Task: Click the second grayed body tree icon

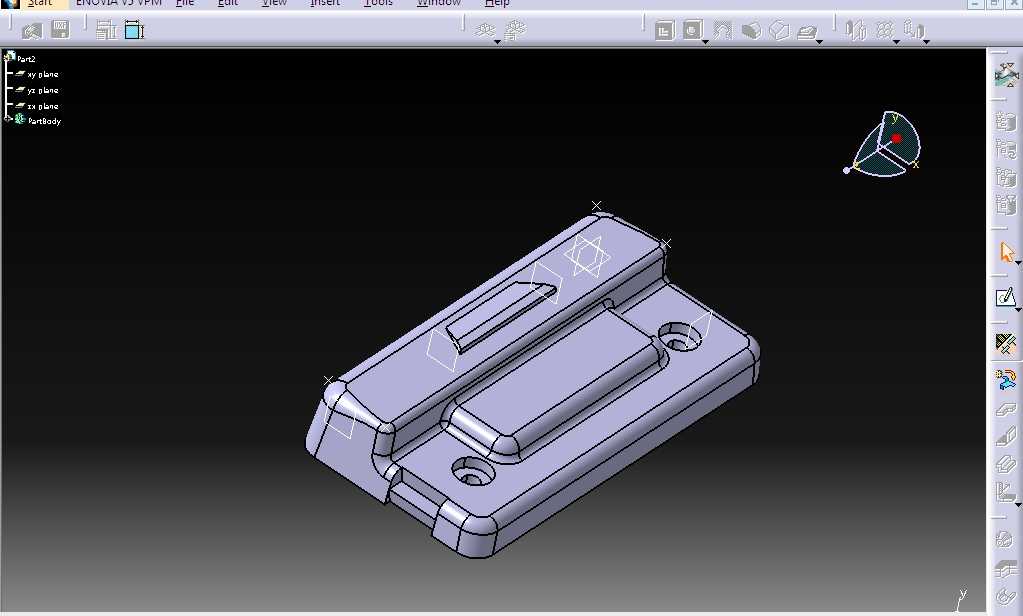Action: (1005, 149)
